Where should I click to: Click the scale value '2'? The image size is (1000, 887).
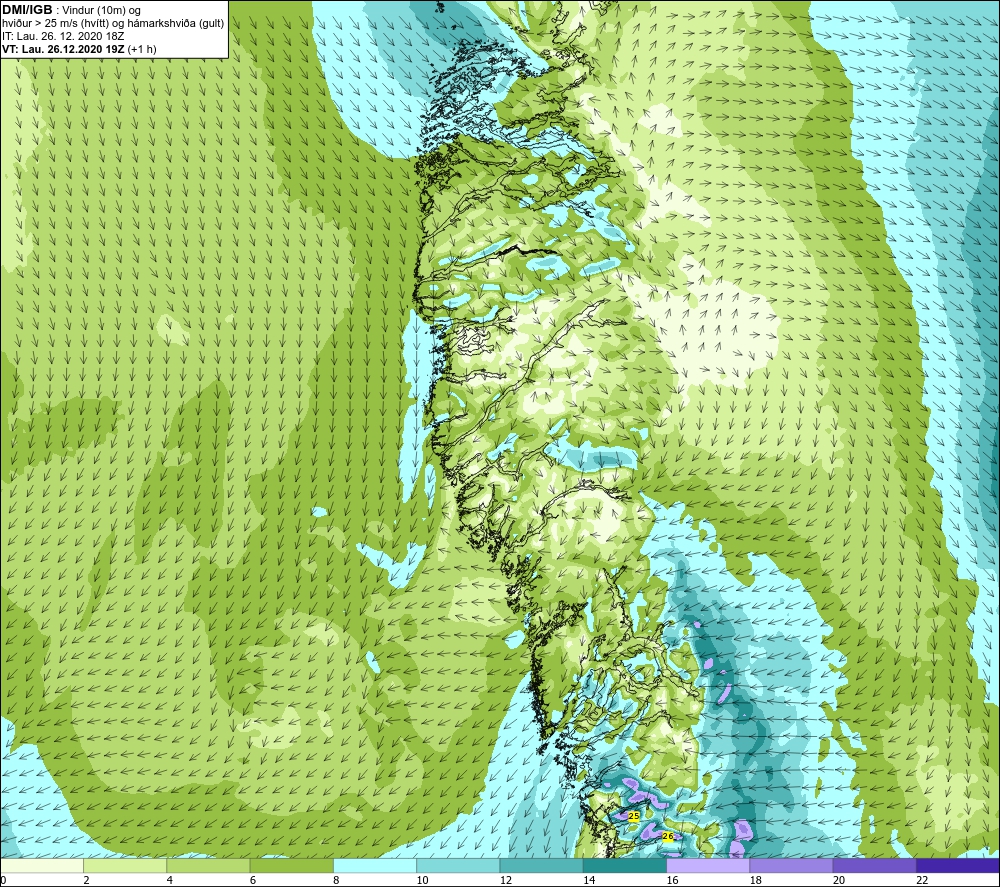tap(86, 880)
